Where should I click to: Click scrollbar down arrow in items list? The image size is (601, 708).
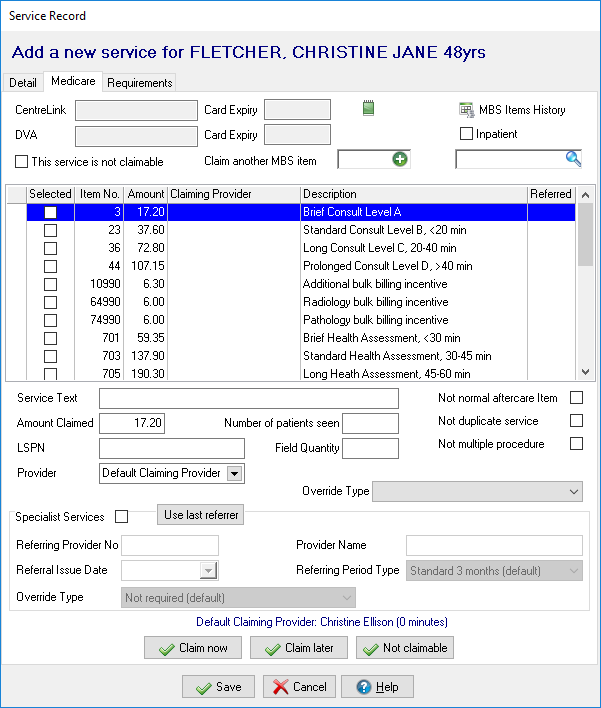click(586, 372)
